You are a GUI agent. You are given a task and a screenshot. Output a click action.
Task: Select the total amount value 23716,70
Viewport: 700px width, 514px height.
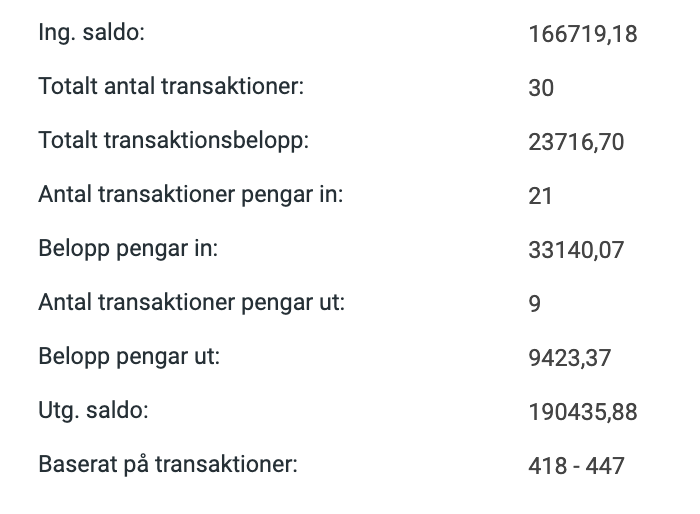(575, 143)
